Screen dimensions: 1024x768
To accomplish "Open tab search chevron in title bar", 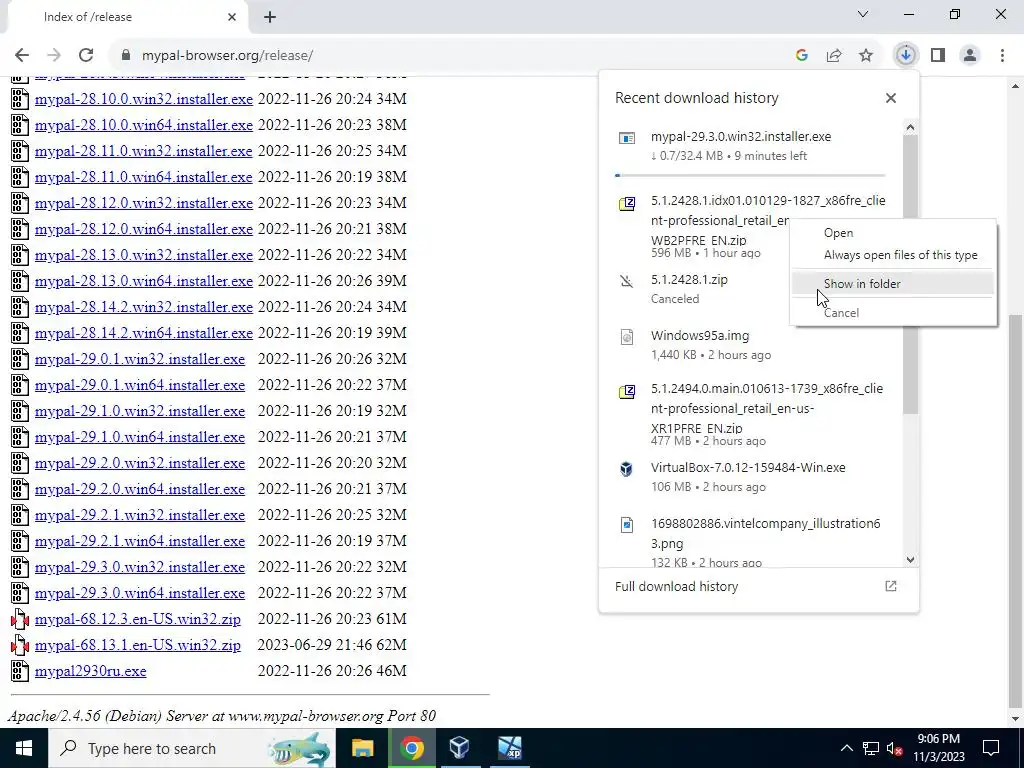I will (863, 14).
